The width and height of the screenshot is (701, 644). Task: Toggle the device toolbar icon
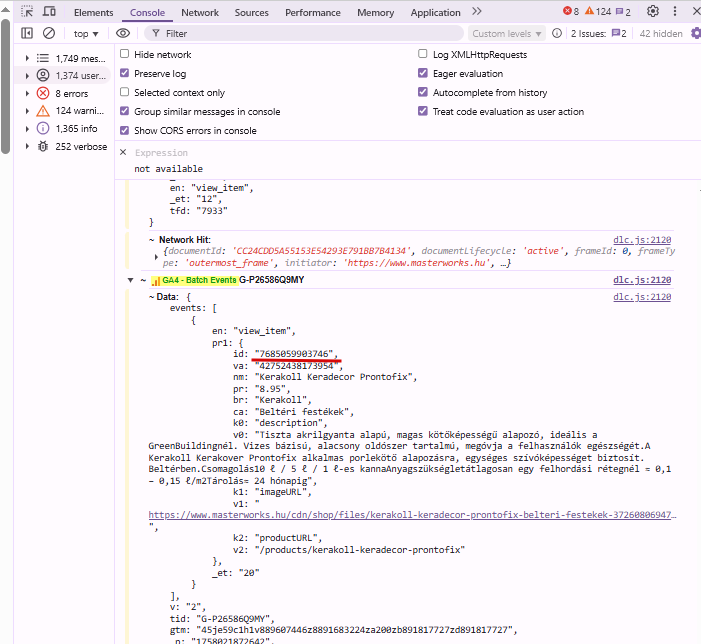pos(49,12)
